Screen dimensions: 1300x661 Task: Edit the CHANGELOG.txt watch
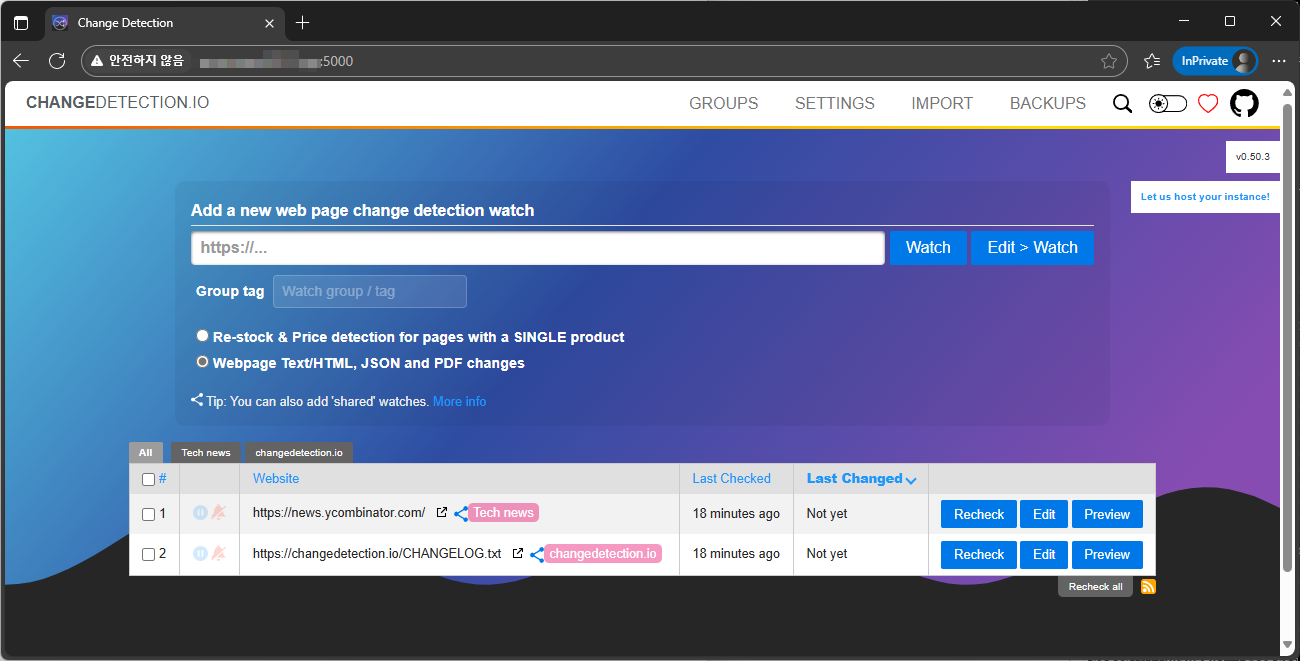(1044, 554)
